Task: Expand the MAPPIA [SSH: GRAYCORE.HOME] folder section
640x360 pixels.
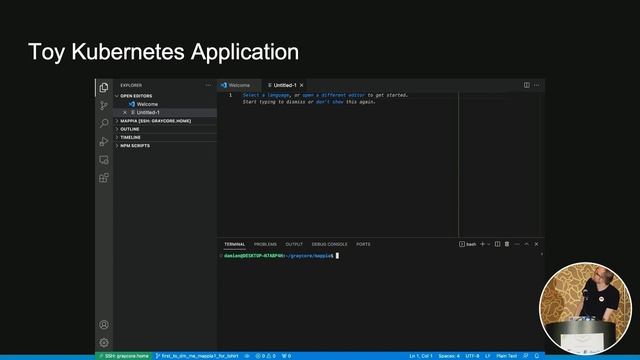Action: point(165,121)
